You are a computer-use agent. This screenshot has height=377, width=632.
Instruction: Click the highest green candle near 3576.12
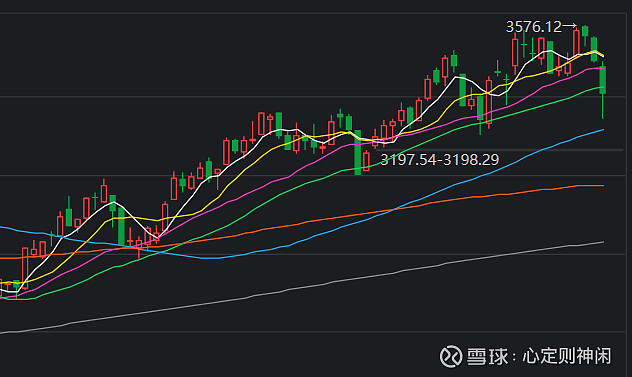point(585,31)
